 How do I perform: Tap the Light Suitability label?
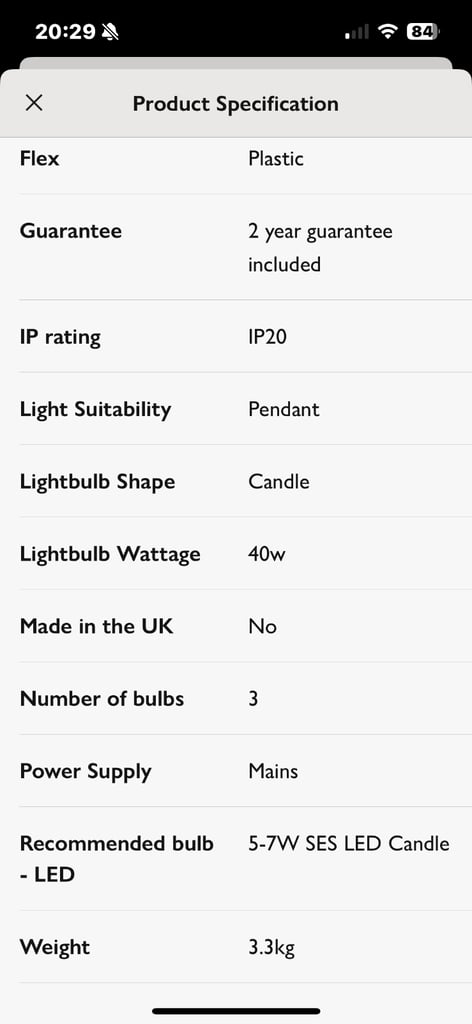pyautogui.click(x=95, y=409)
